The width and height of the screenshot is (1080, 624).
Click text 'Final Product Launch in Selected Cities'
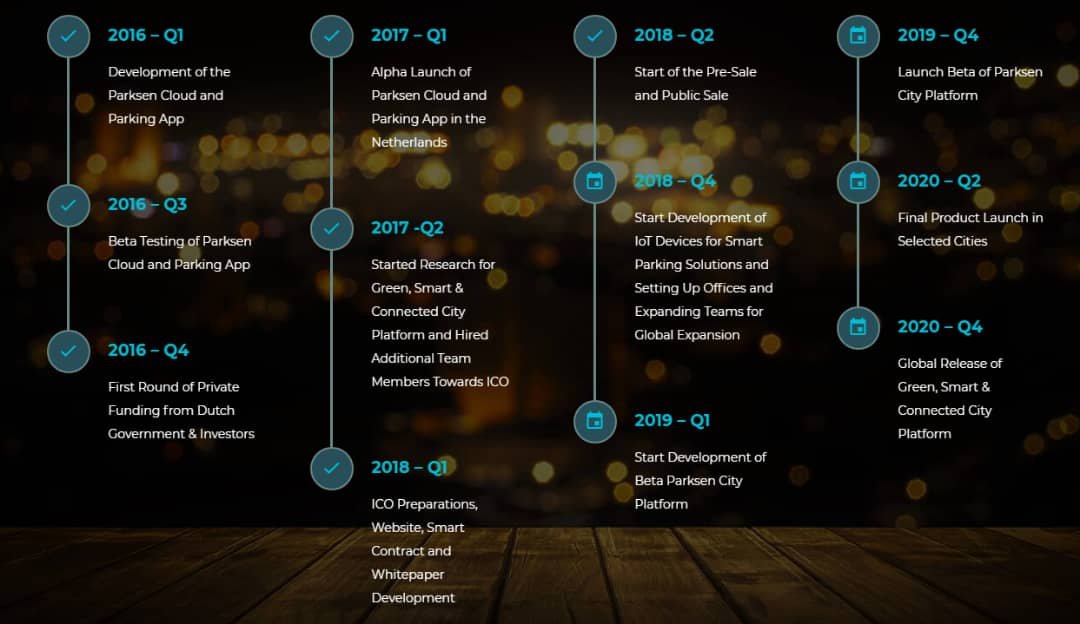(x=970, y=229)
